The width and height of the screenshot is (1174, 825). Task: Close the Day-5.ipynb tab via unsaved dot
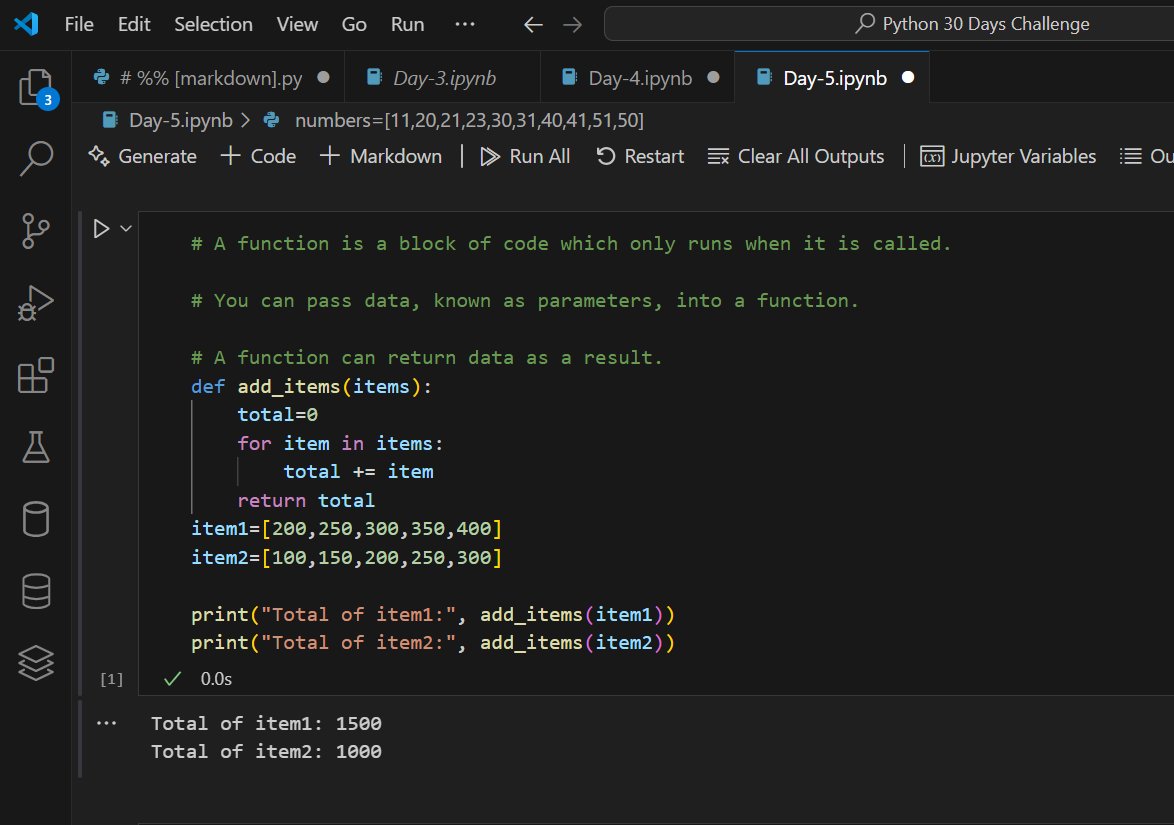908,77
